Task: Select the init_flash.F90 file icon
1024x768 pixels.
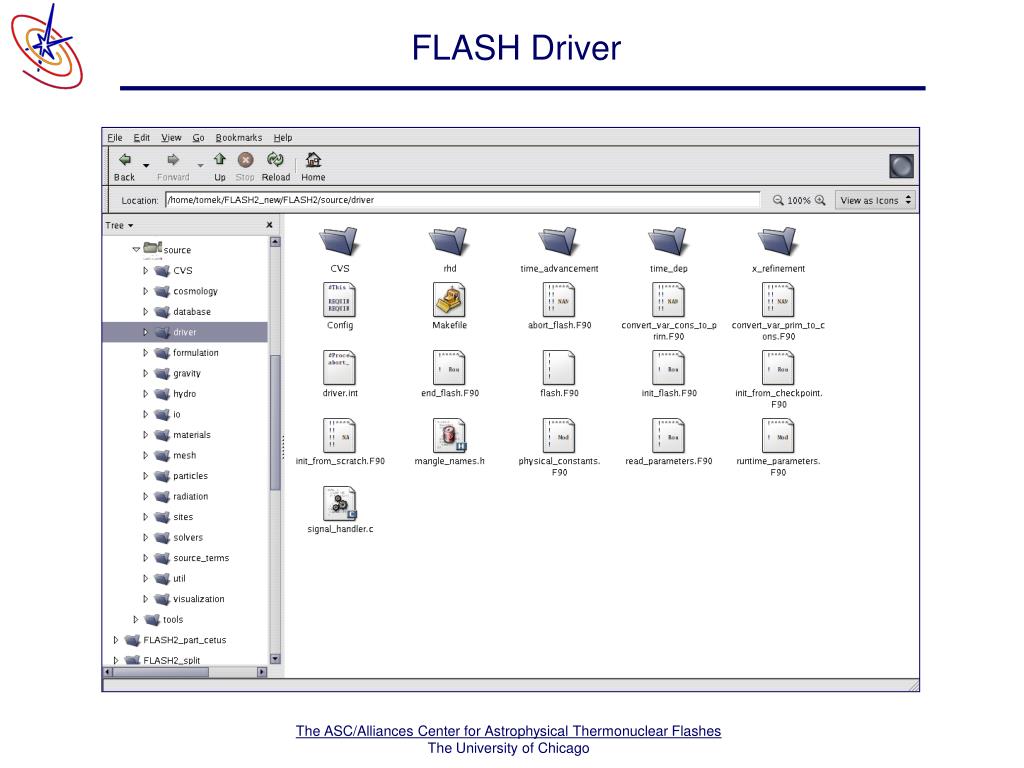Action: tap(669, 367)
